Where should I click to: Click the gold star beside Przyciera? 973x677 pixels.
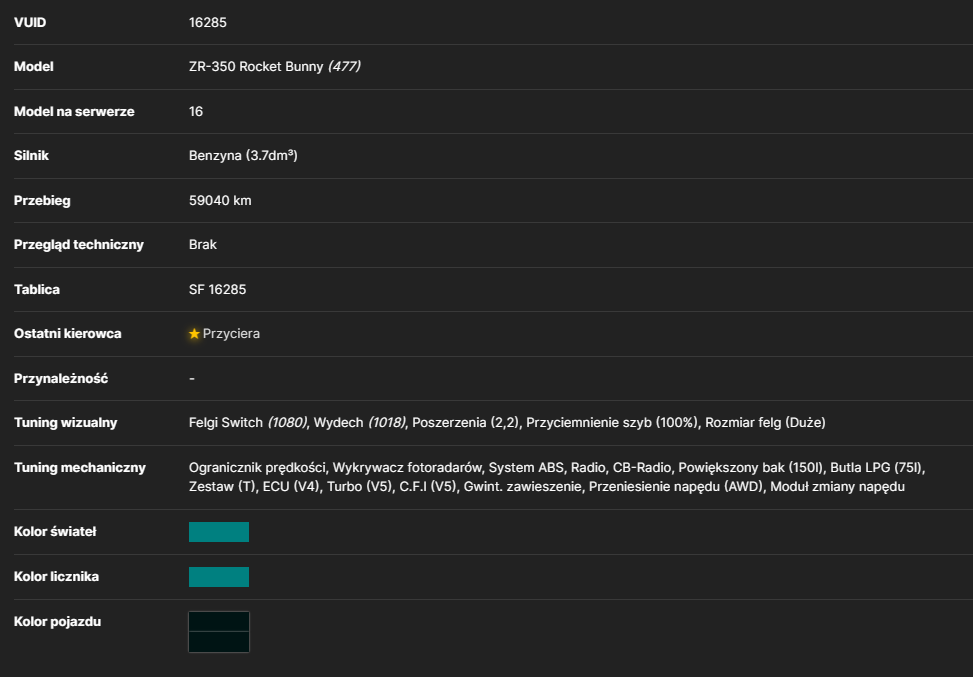(194, 334)
